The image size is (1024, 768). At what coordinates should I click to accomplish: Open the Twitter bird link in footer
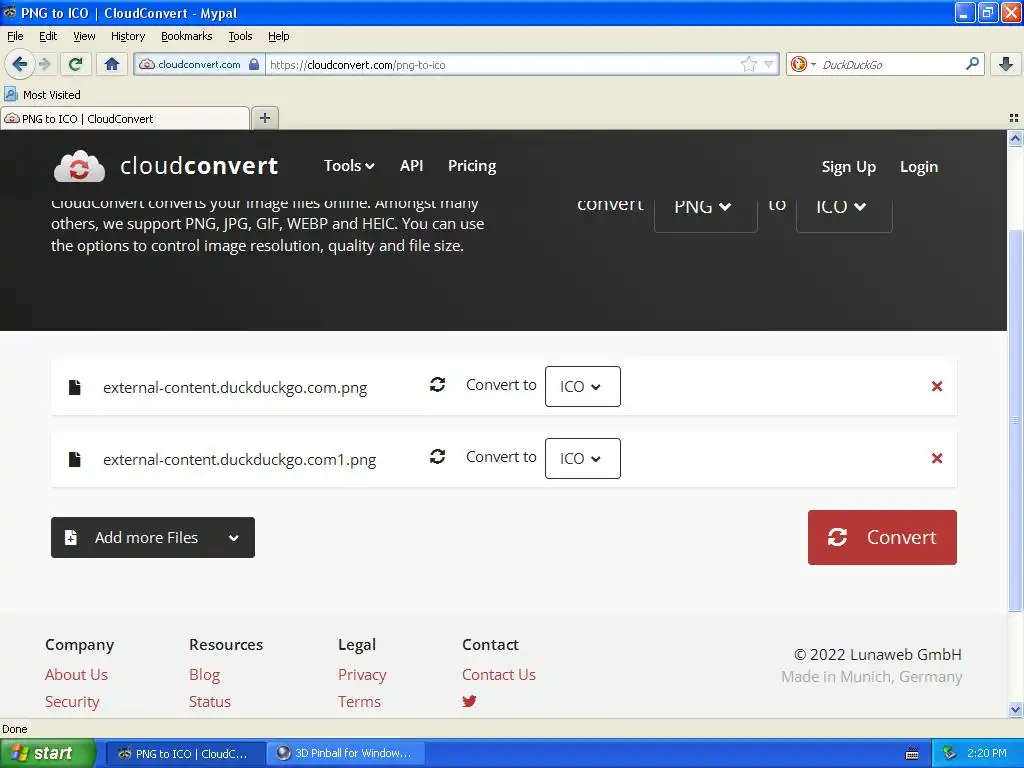pyautogui.click(x=469, y=701)
